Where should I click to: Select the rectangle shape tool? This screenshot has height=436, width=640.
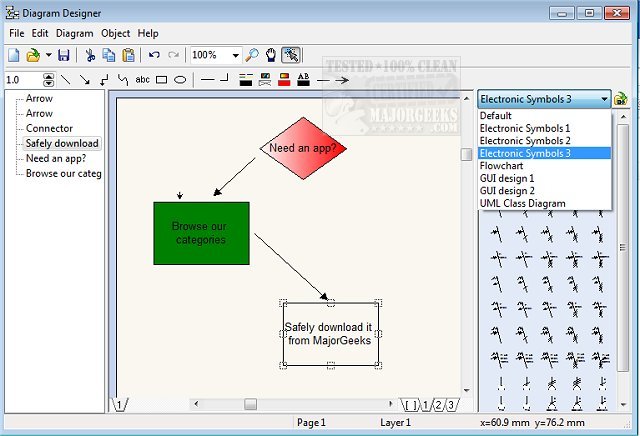click(162, 80)
